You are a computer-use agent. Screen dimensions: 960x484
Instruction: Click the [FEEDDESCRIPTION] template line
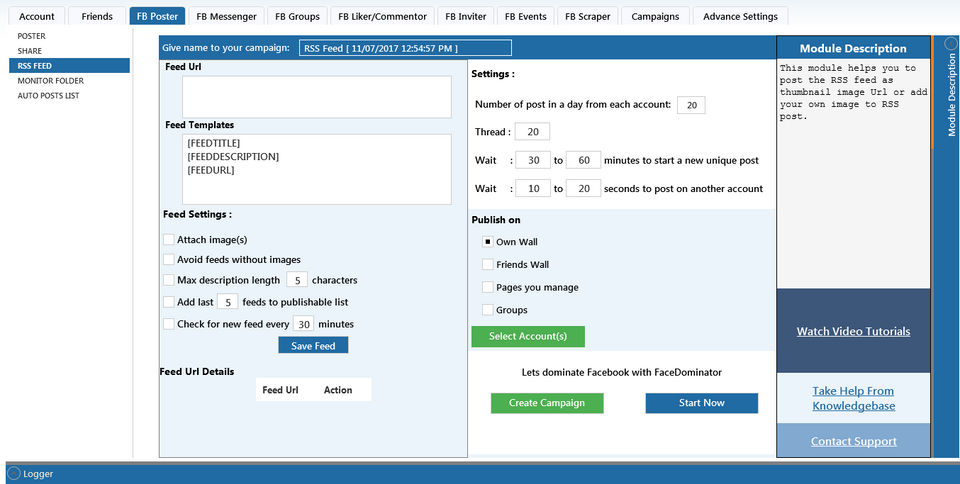point(233,157)
